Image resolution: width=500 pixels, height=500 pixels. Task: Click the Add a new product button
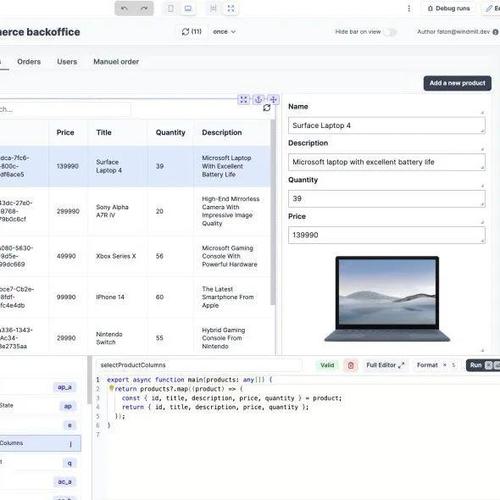coord(457,83)
